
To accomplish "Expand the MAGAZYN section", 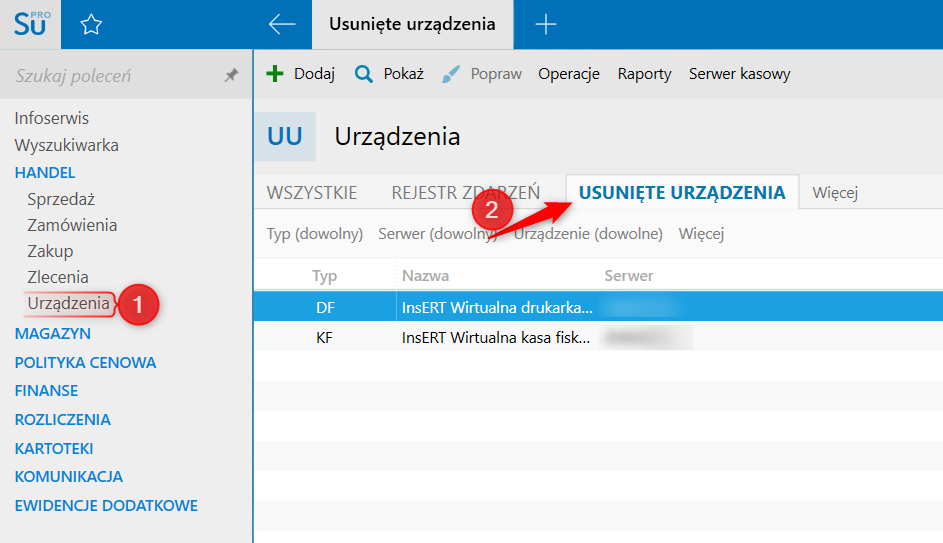I will pyautogui.click(x=53, y=333).
